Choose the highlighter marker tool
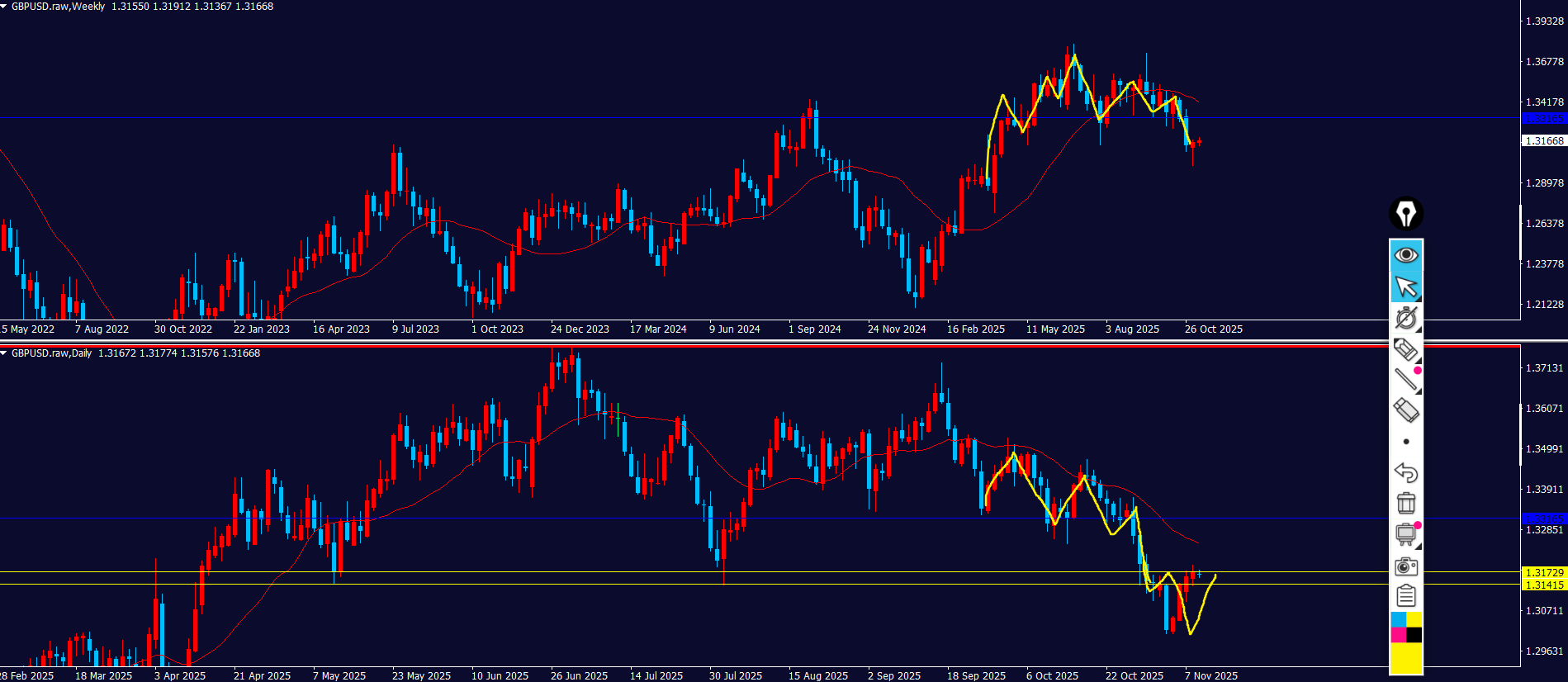This screenshot has height=682, width=1568. tap(1405, 349)
